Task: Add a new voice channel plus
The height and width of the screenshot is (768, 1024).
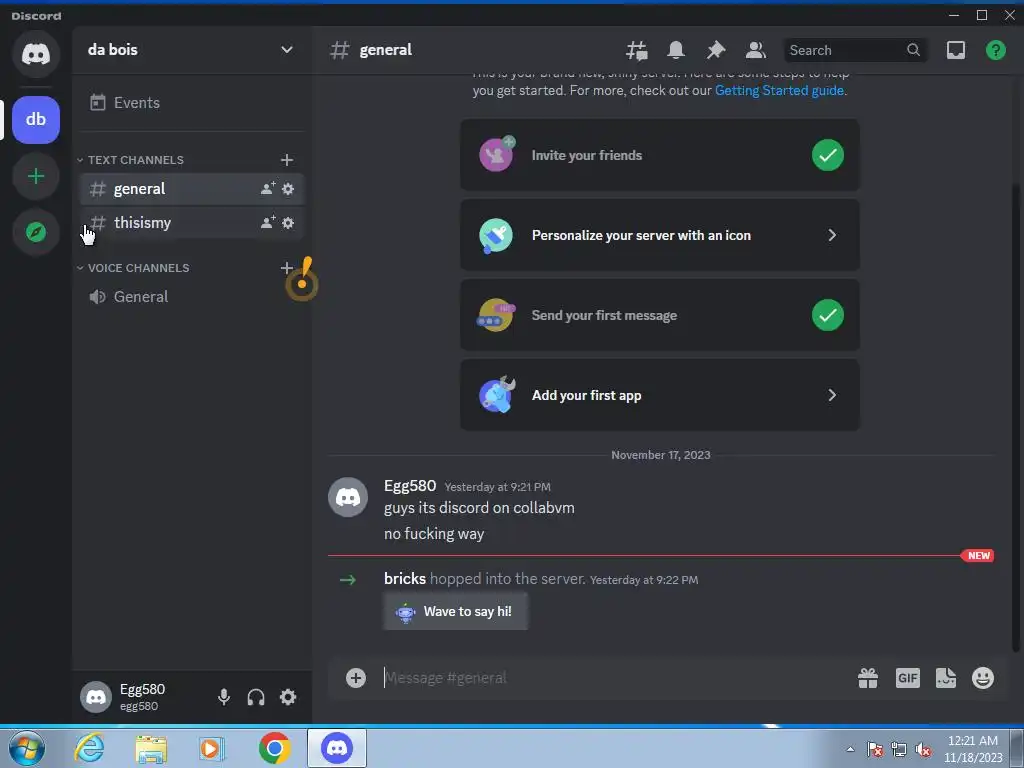Action: 287,268
